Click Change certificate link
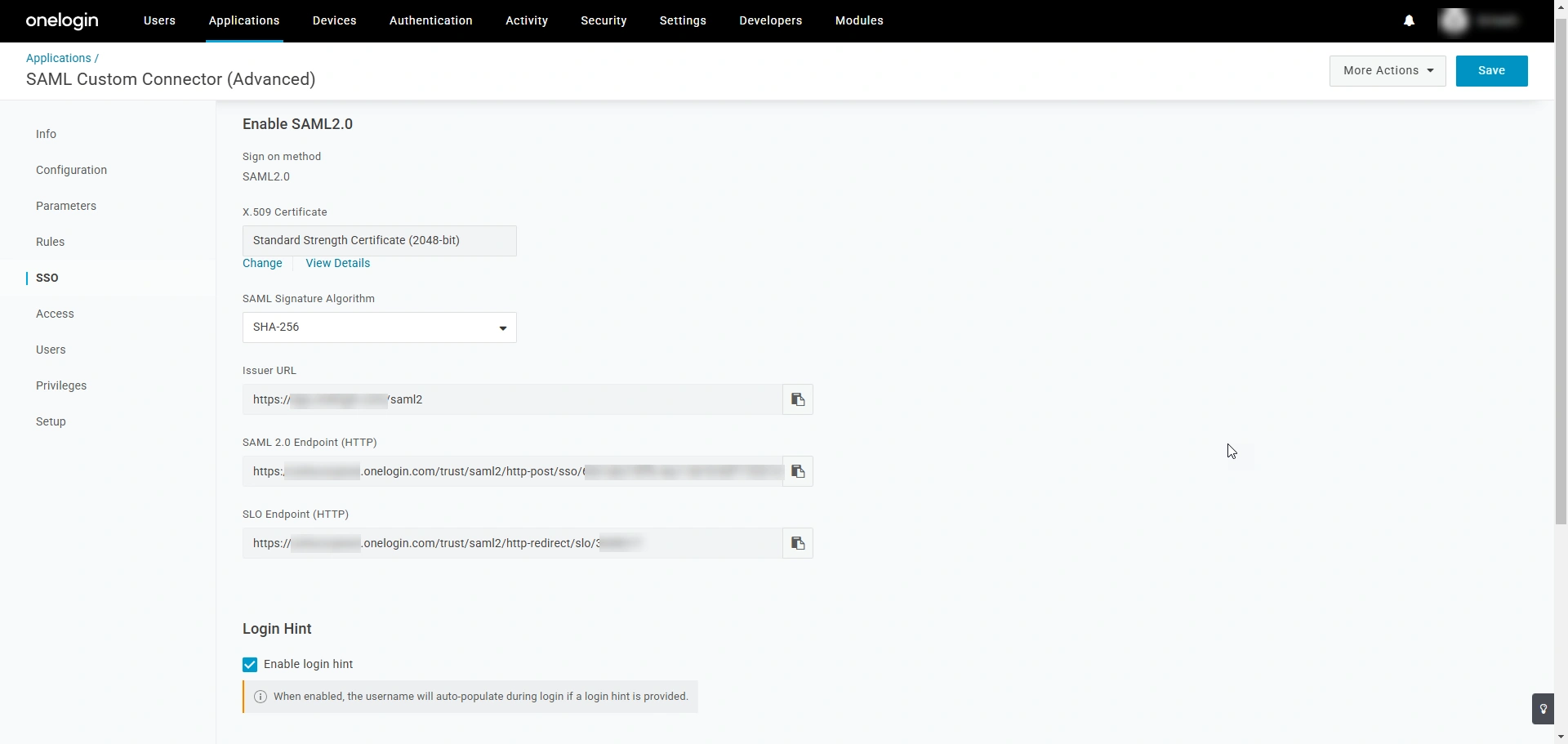Viewport: 1568px width, 744px height. 262,263
